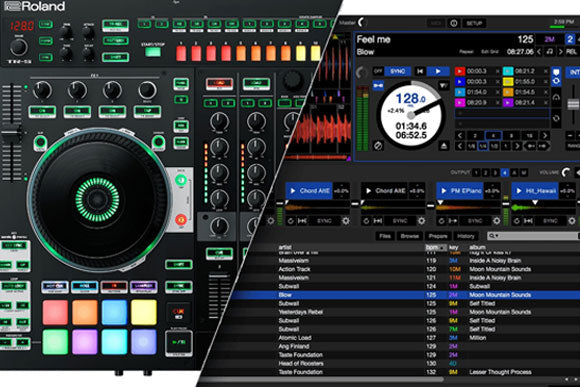Click the headphone cue icon
The height and width of the screenshot is (387, 580).
click(x=556, y=97)
